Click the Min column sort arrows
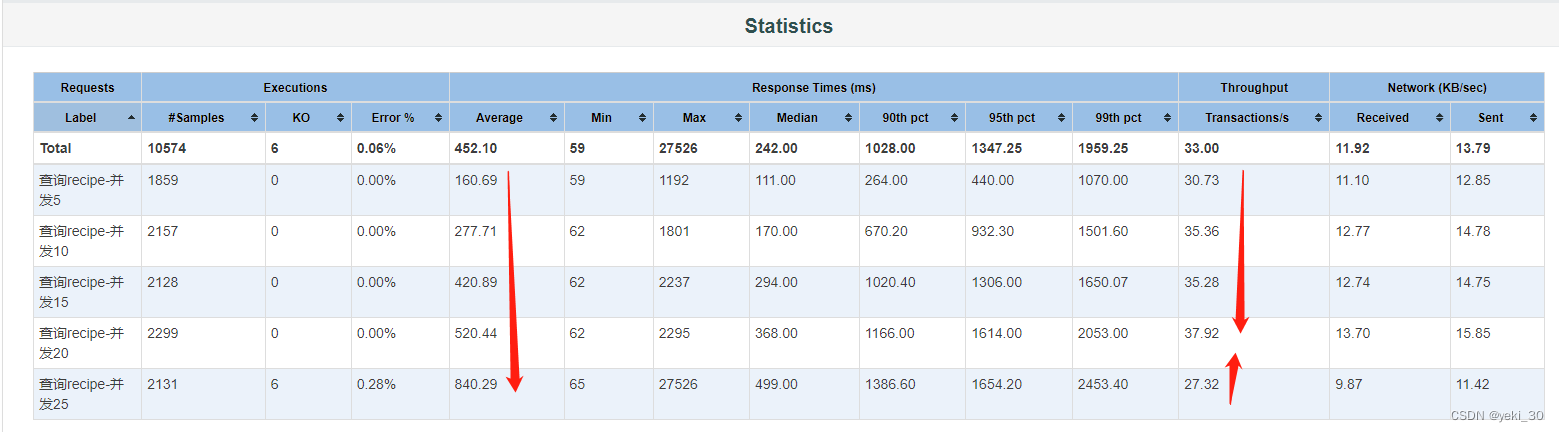Screen dimensions: 1559x432 point(642,118)
